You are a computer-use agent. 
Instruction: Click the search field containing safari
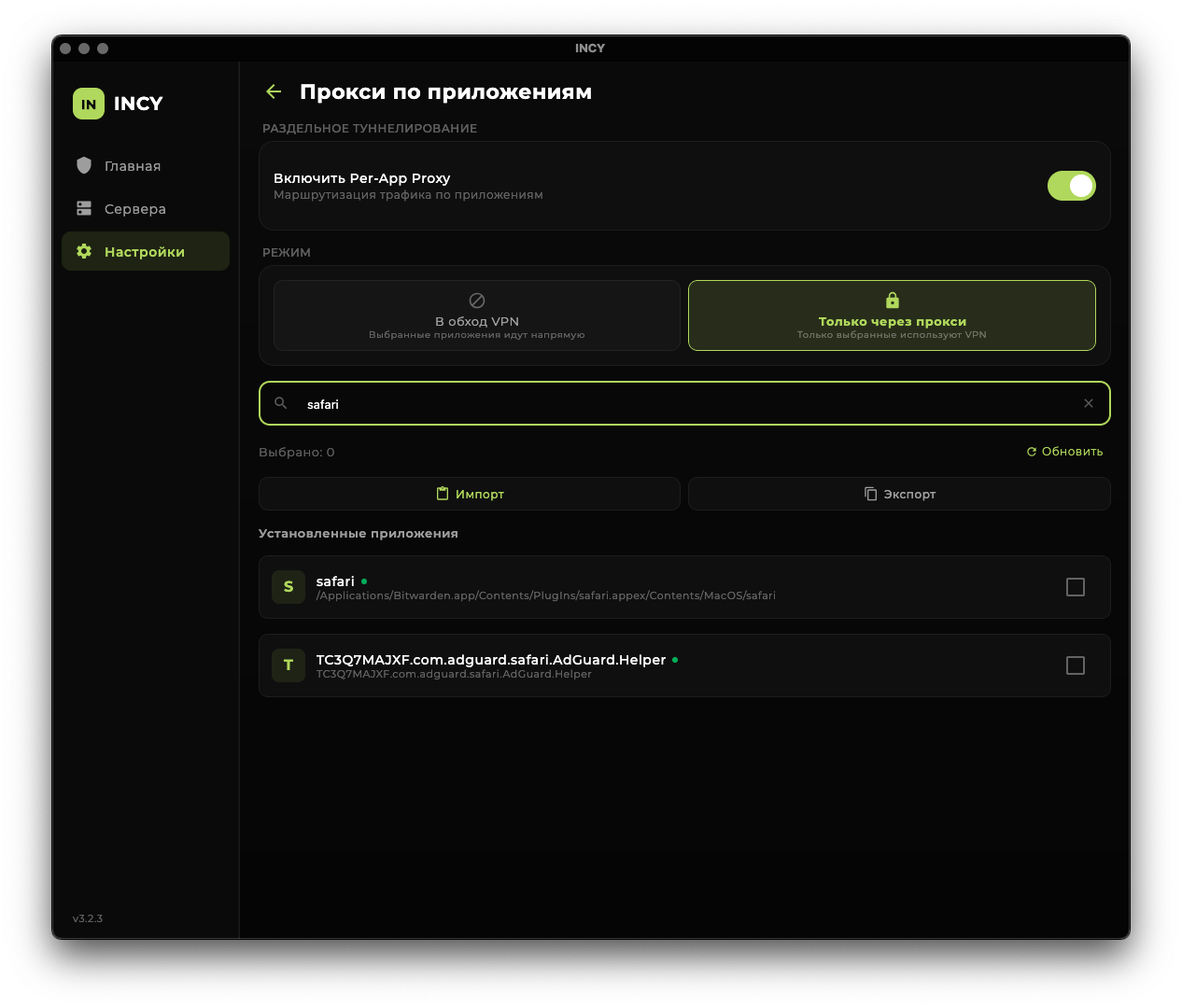684,403
